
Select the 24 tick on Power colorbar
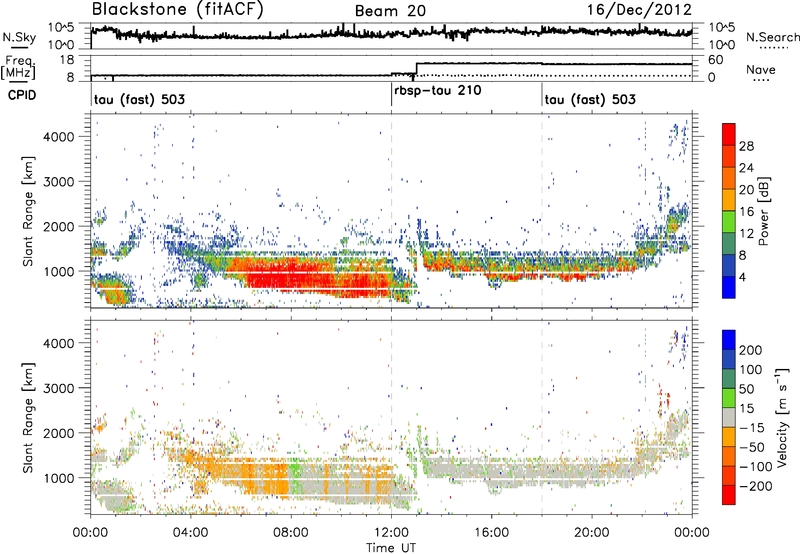pyautogui.click(x=746, y=168)
